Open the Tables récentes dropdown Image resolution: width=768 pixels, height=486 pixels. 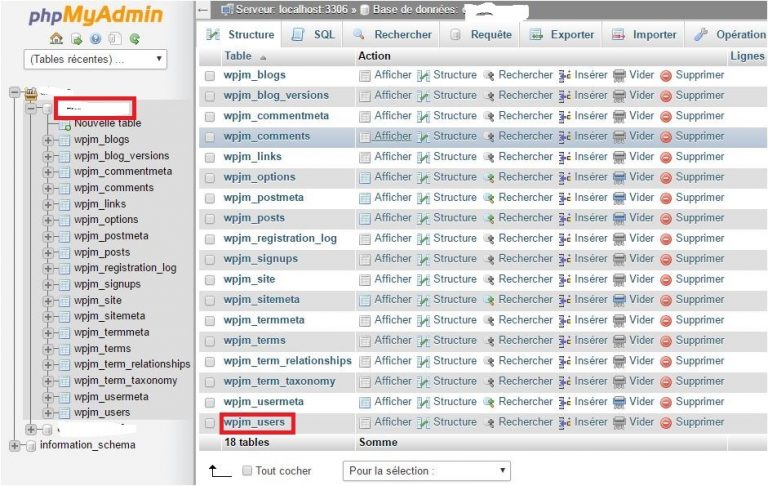coord(96,59)
